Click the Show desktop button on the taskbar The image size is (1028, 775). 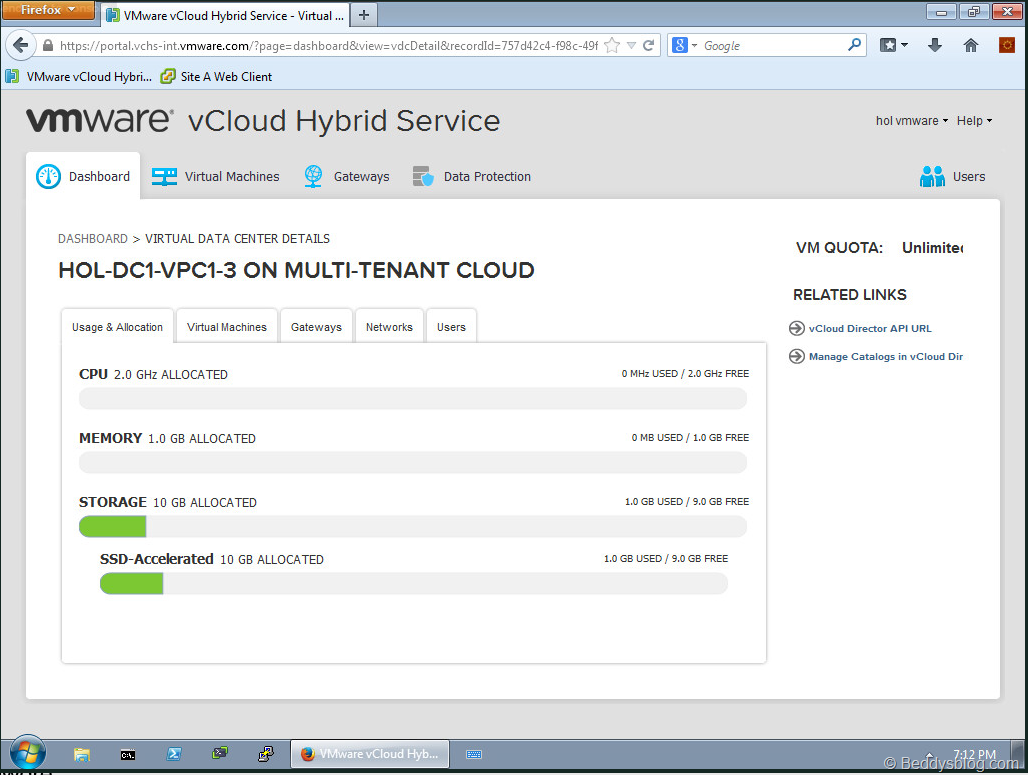(1018, 754)
